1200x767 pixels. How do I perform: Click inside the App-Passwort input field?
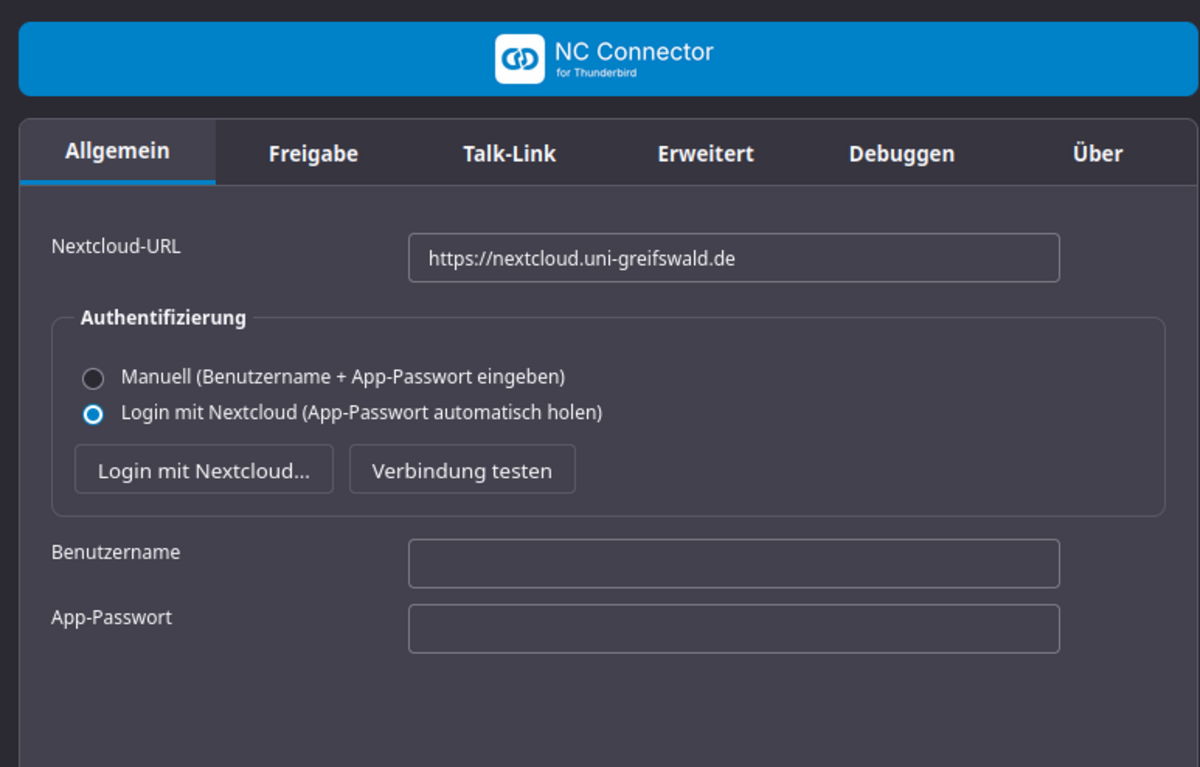click(x=733, y=629)
